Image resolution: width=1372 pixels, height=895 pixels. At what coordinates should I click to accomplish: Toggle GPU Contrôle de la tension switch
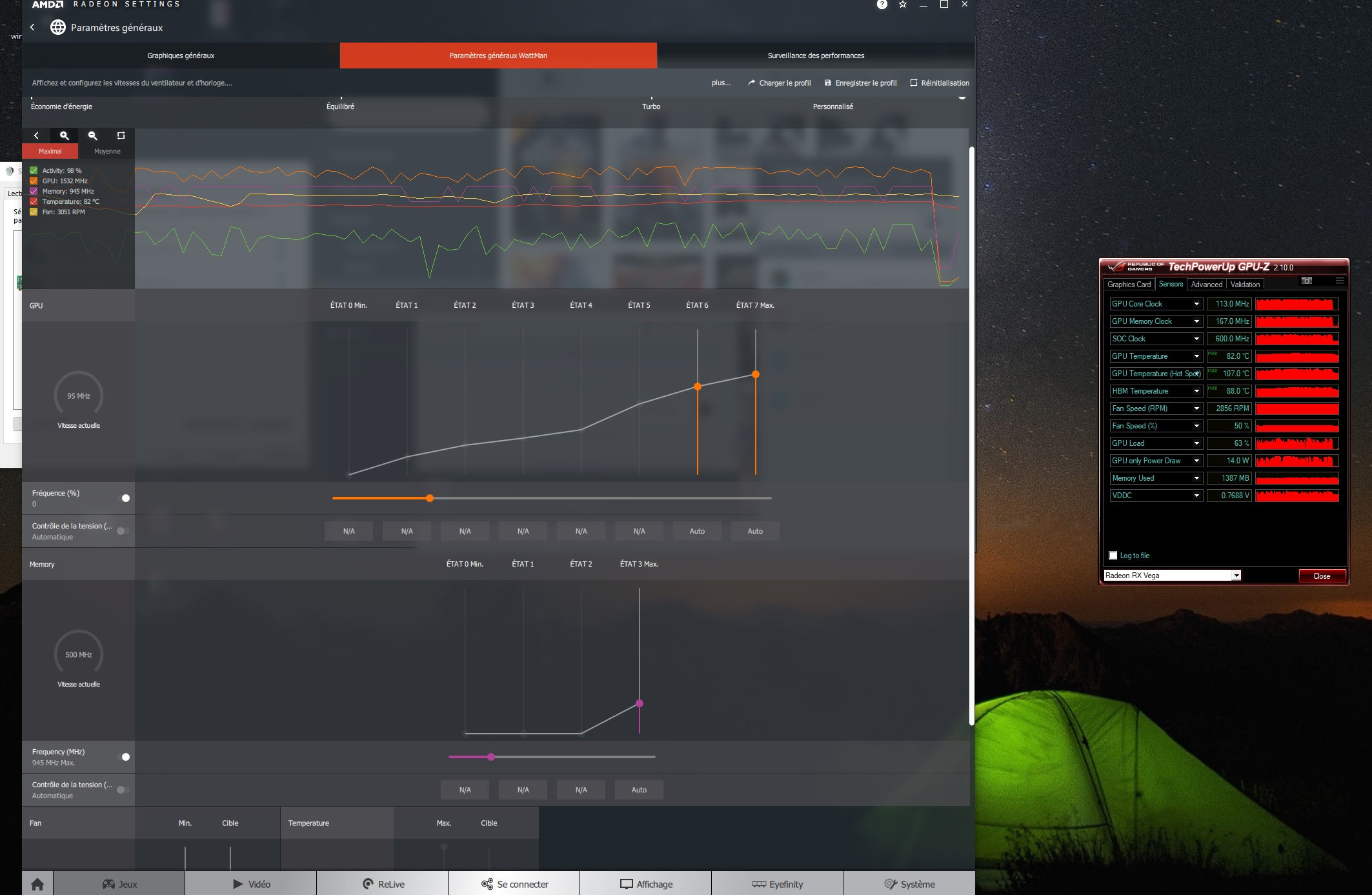point(123,531)
